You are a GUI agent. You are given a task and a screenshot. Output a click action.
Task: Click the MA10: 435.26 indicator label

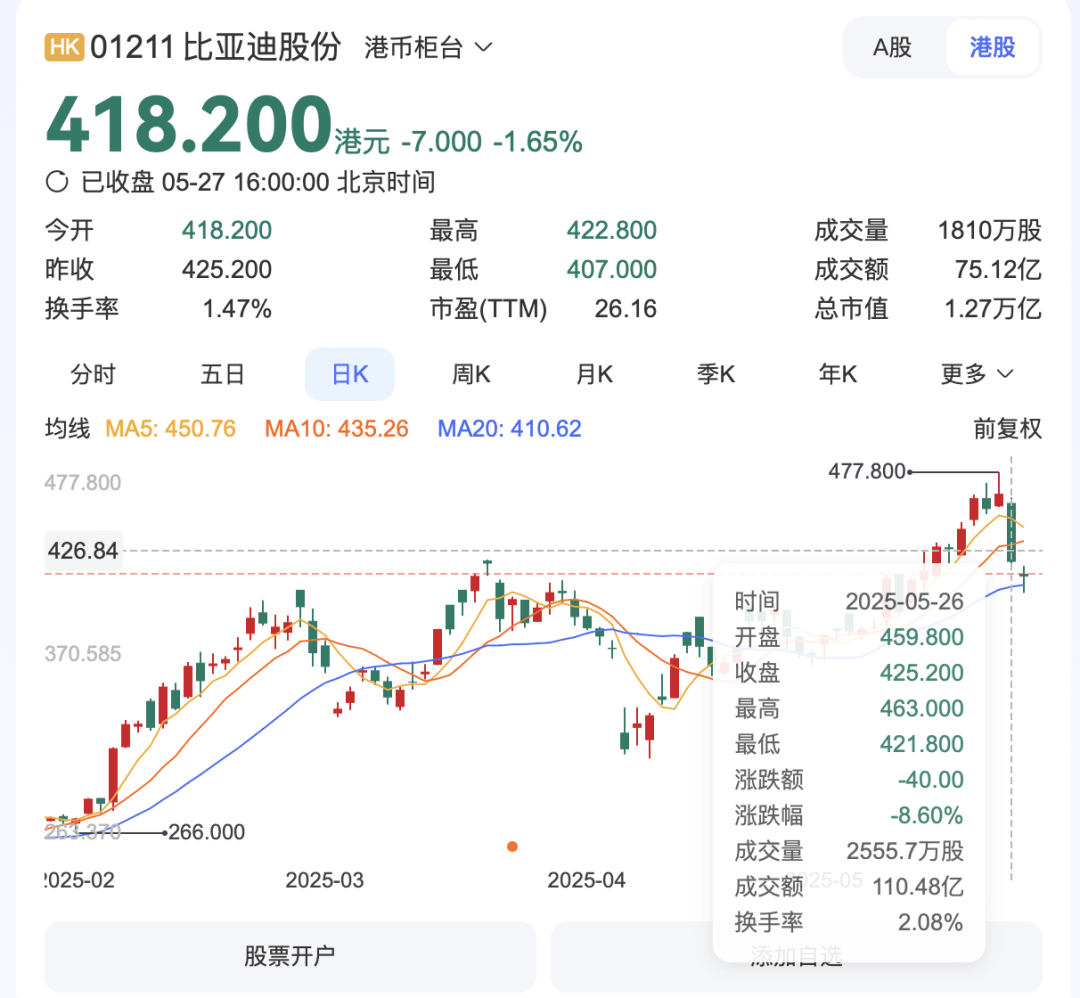(337, 428)
